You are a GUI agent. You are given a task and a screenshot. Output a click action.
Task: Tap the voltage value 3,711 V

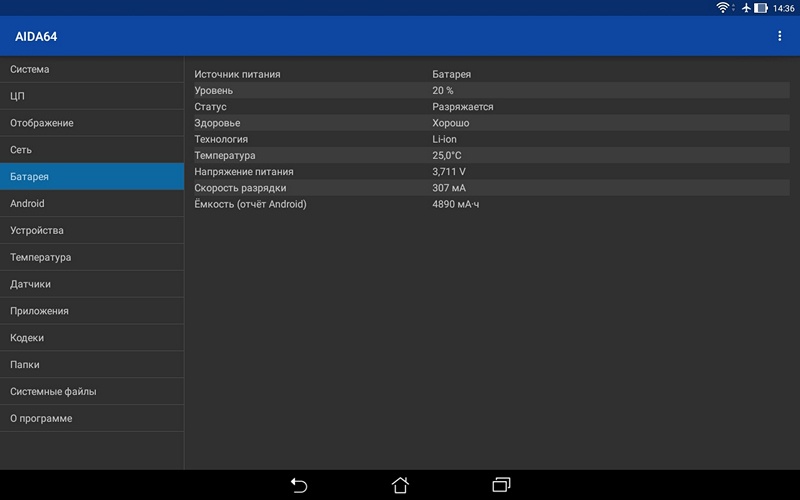click(448, 172)
